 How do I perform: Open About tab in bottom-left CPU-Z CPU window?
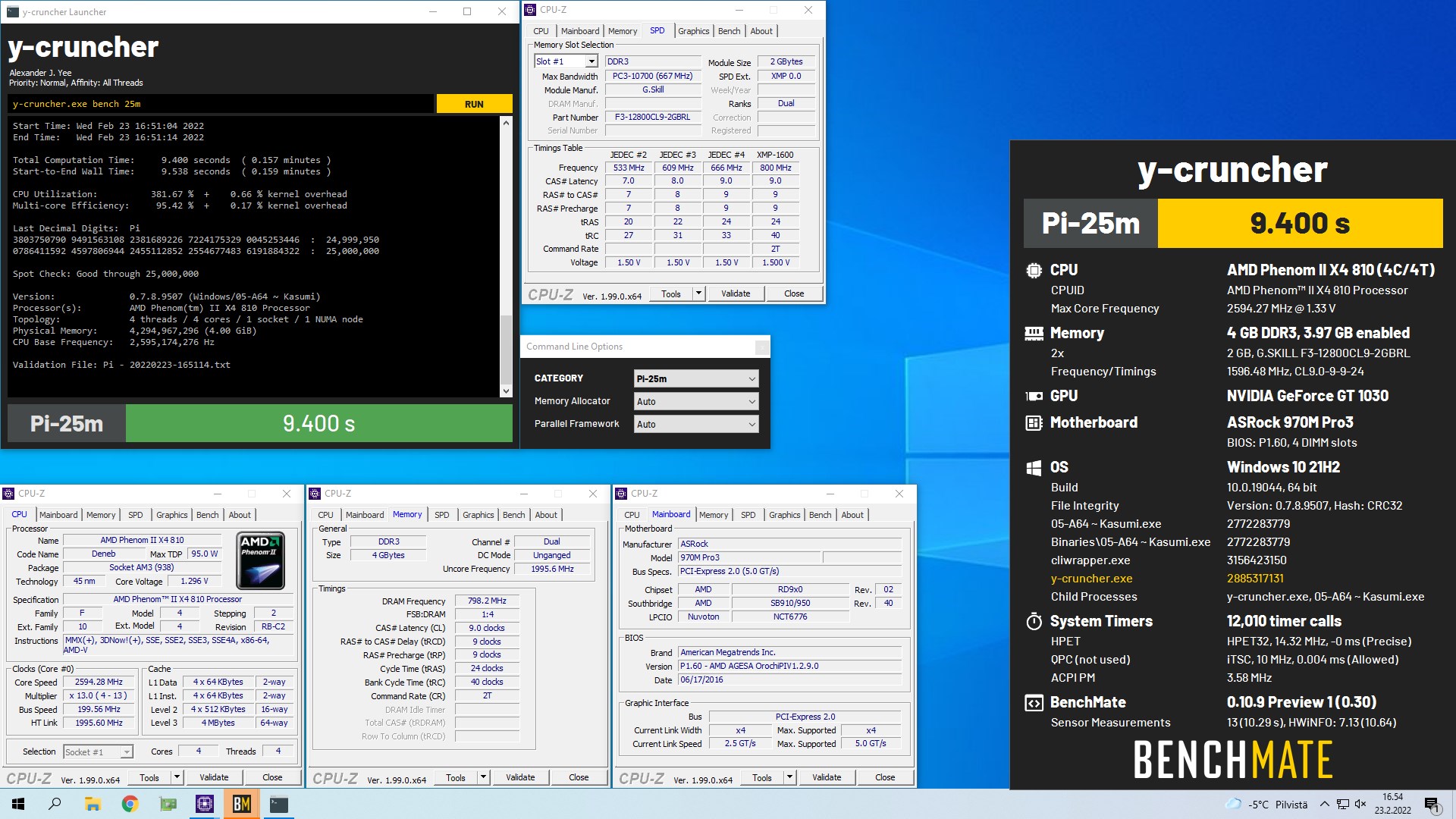pyautogui.click(x=240, y=515)
